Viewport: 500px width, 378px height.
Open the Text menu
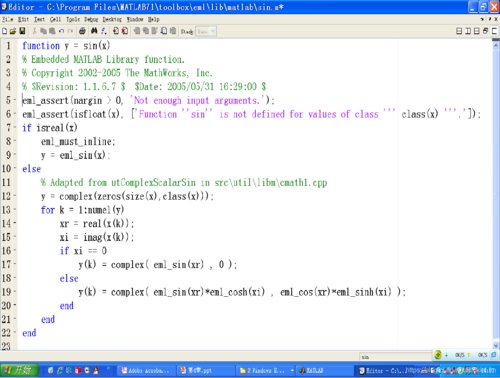(x=39, y=19)
